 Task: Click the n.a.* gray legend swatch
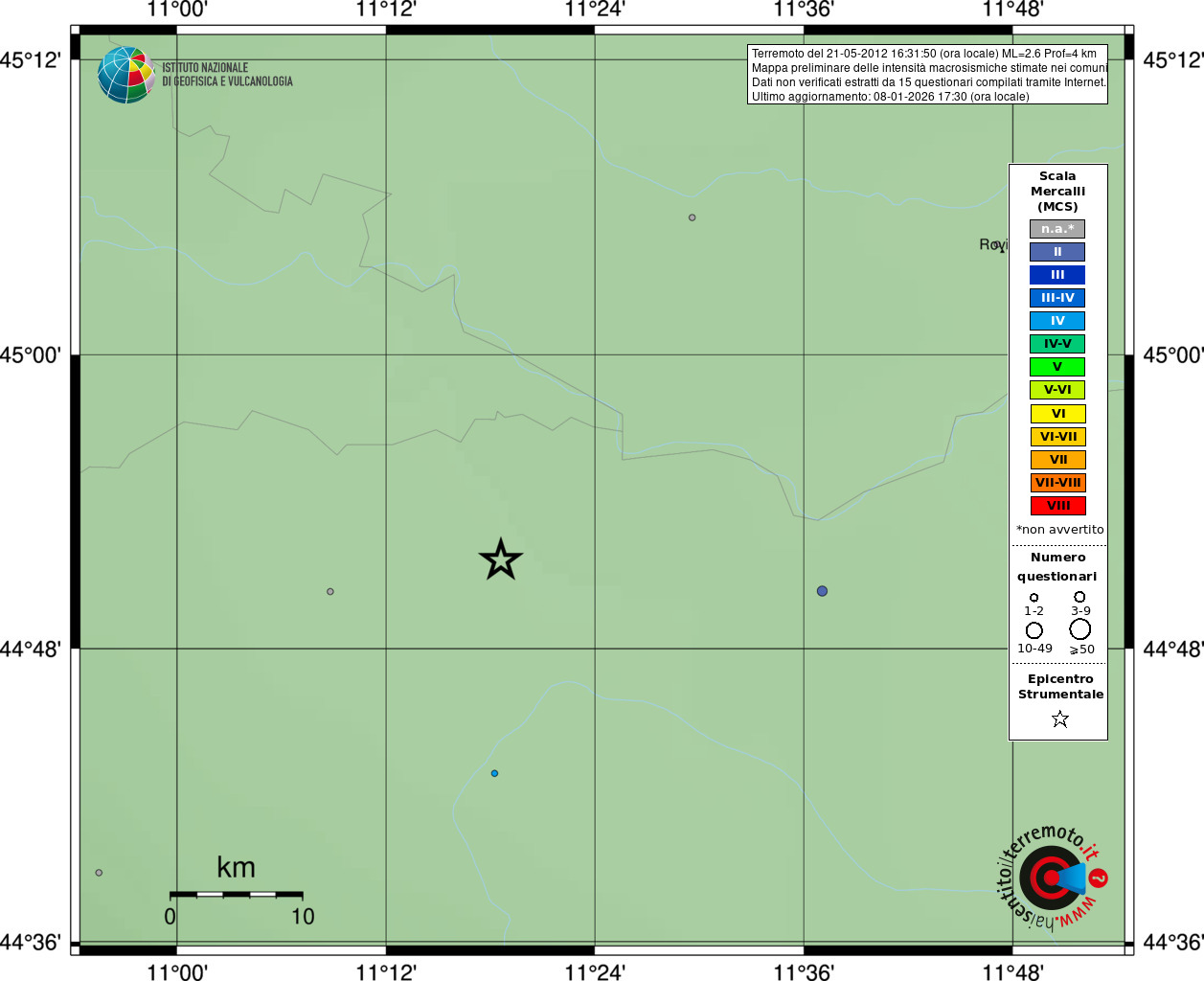tap(1057, 229)
